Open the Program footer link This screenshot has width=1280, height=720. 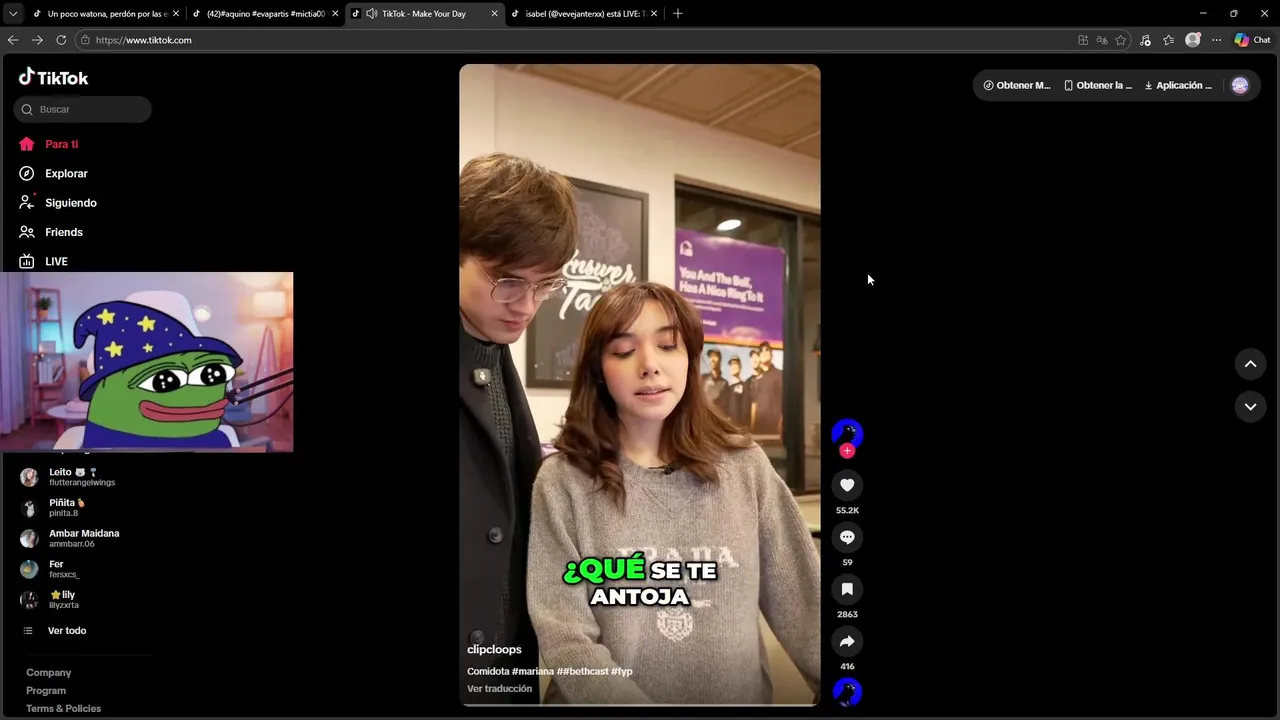[46, 690]
